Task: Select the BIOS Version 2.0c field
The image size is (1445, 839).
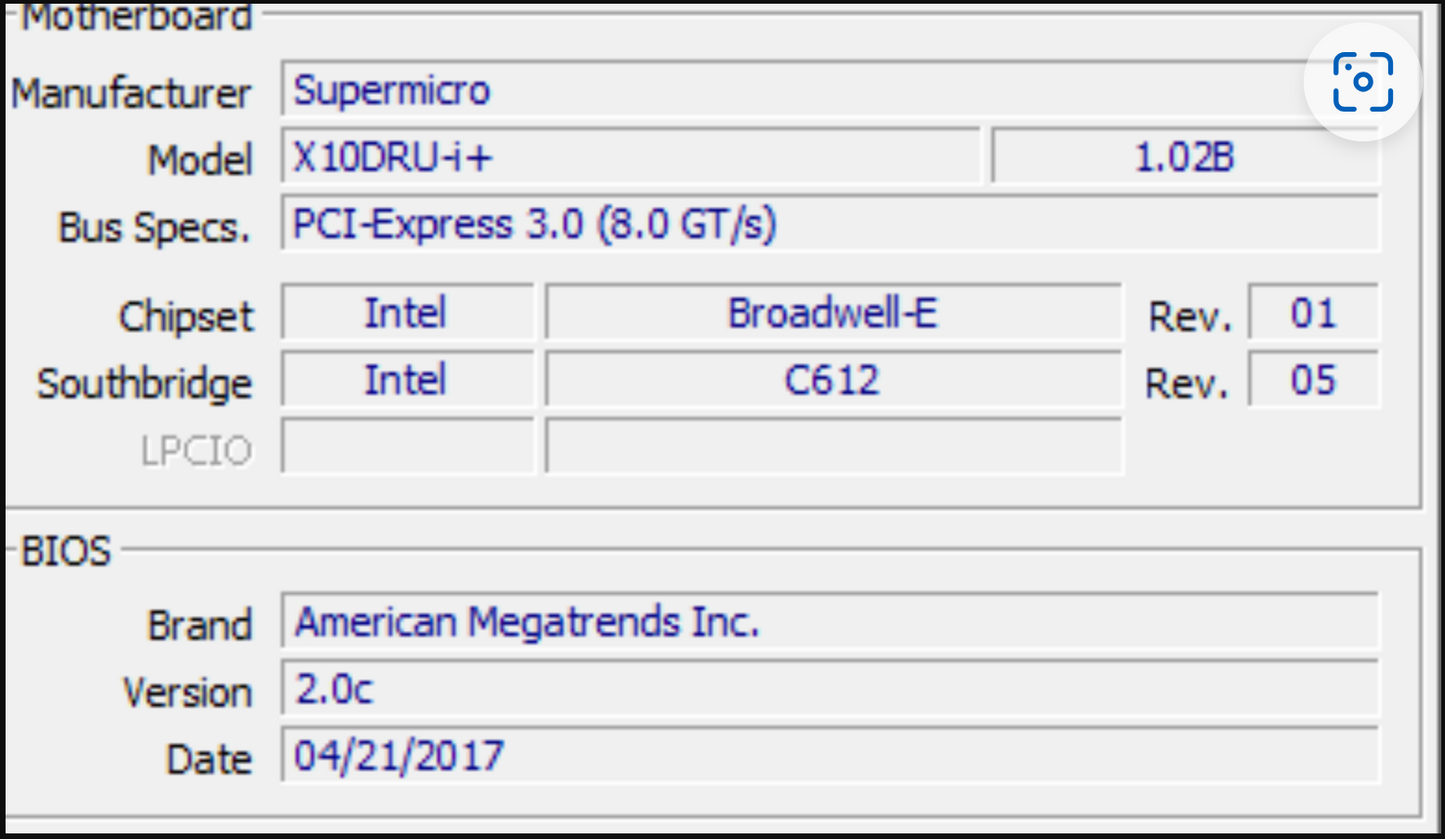Action: click(x=830, y=690)
